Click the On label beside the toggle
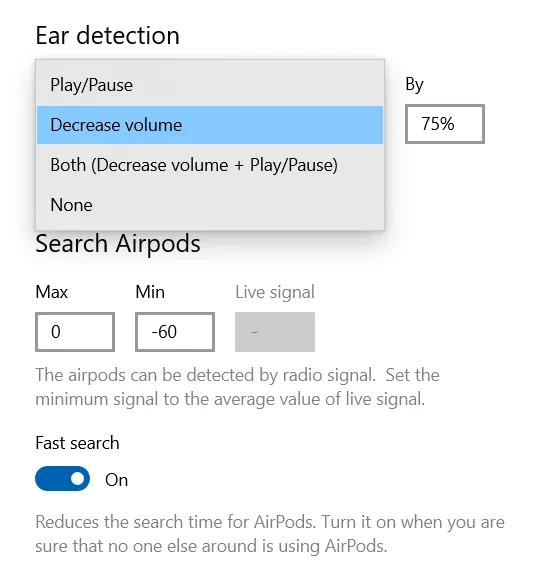Viewport: 536px width, 582px height. (x=117, y=480)
